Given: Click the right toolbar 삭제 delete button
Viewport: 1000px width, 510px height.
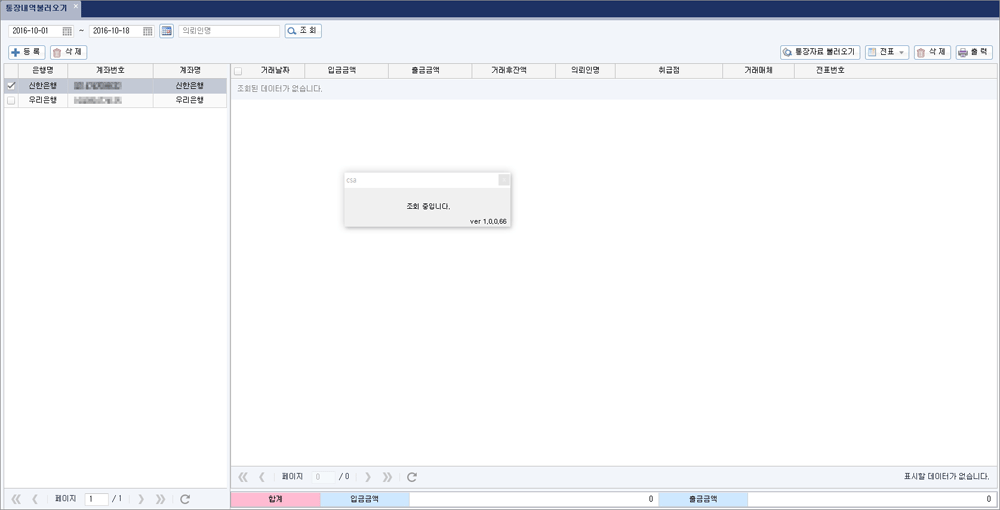Looking at the screenshot, I should point(932,52).
